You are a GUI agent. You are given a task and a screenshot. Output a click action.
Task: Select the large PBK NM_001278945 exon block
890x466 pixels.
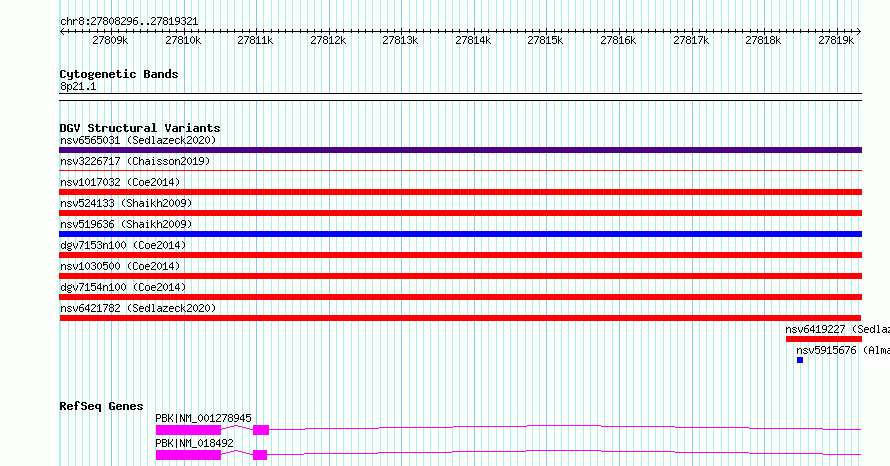pyautogui.click(x=188, y=430)
